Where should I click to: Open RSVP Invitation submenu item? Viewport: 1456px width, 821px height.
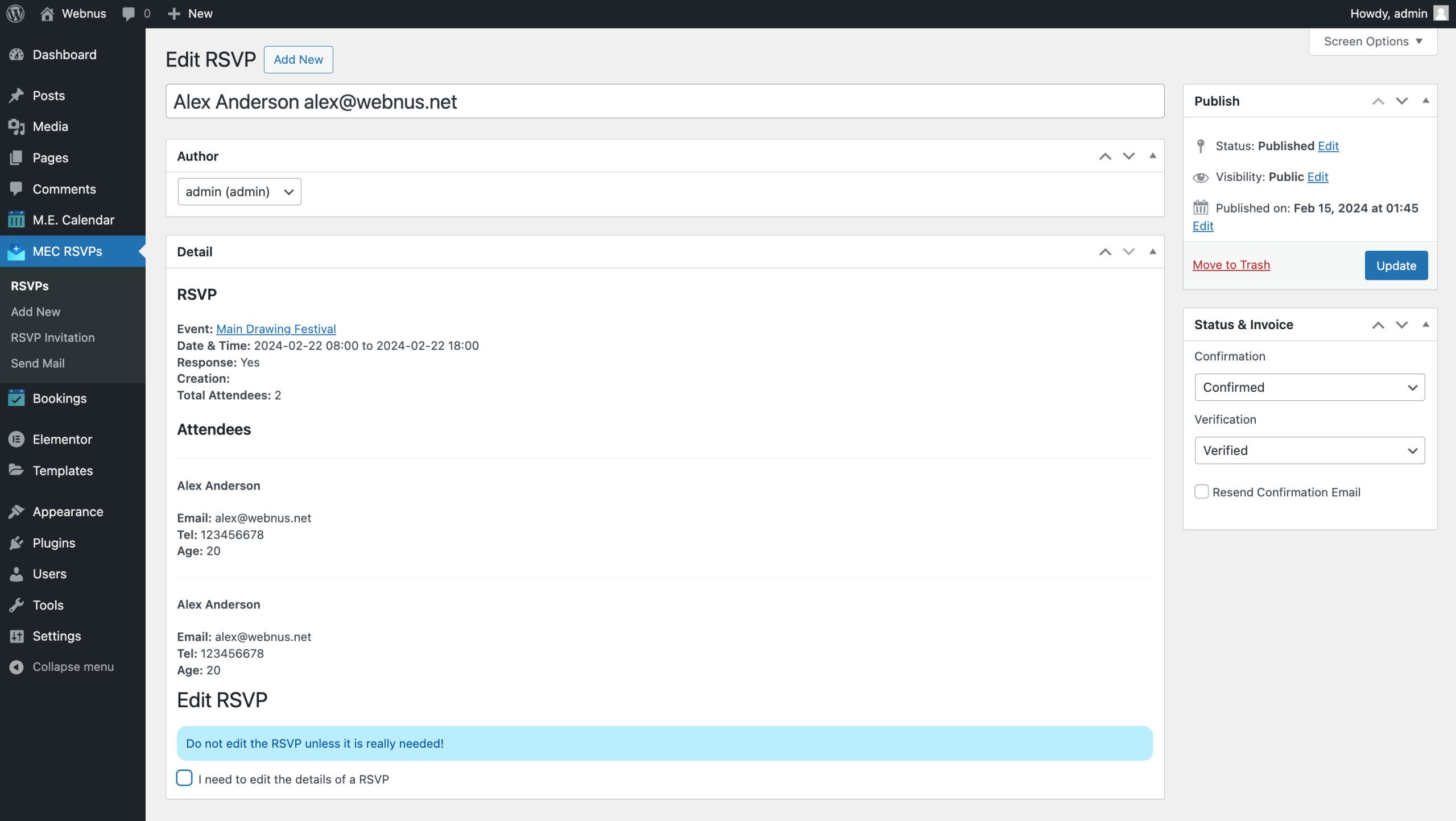point(53,337)
